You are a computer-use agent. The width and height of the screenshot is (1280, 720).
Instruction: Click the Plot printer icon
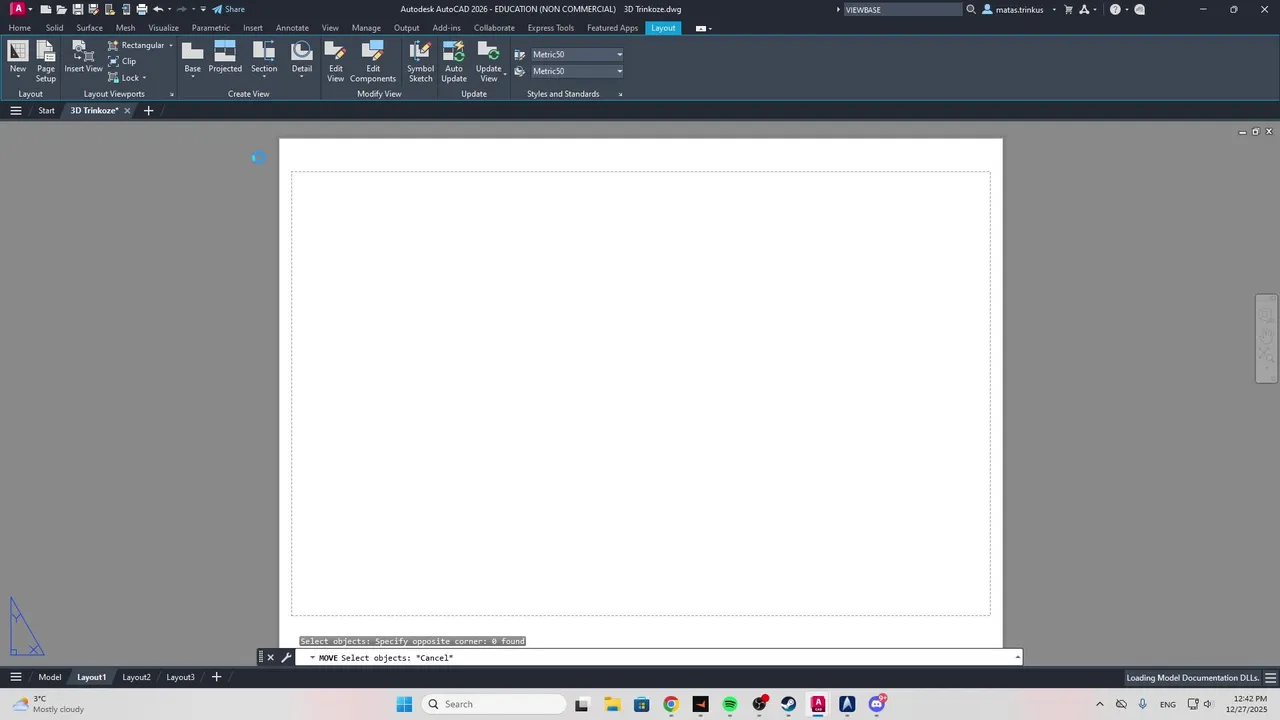[x=142, y=9]
